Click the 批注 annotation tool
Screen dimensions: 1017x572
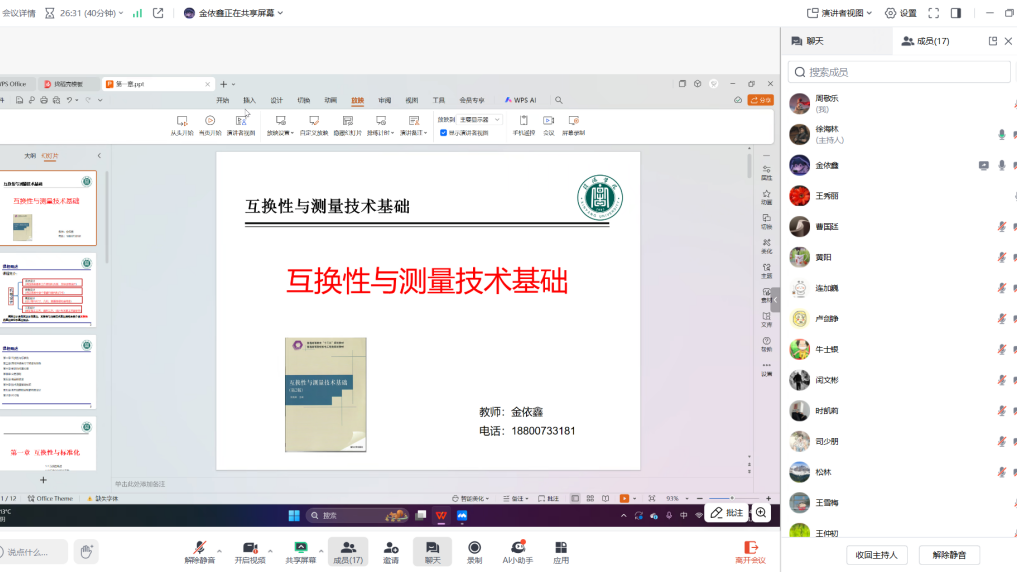(x=727, y=512)
